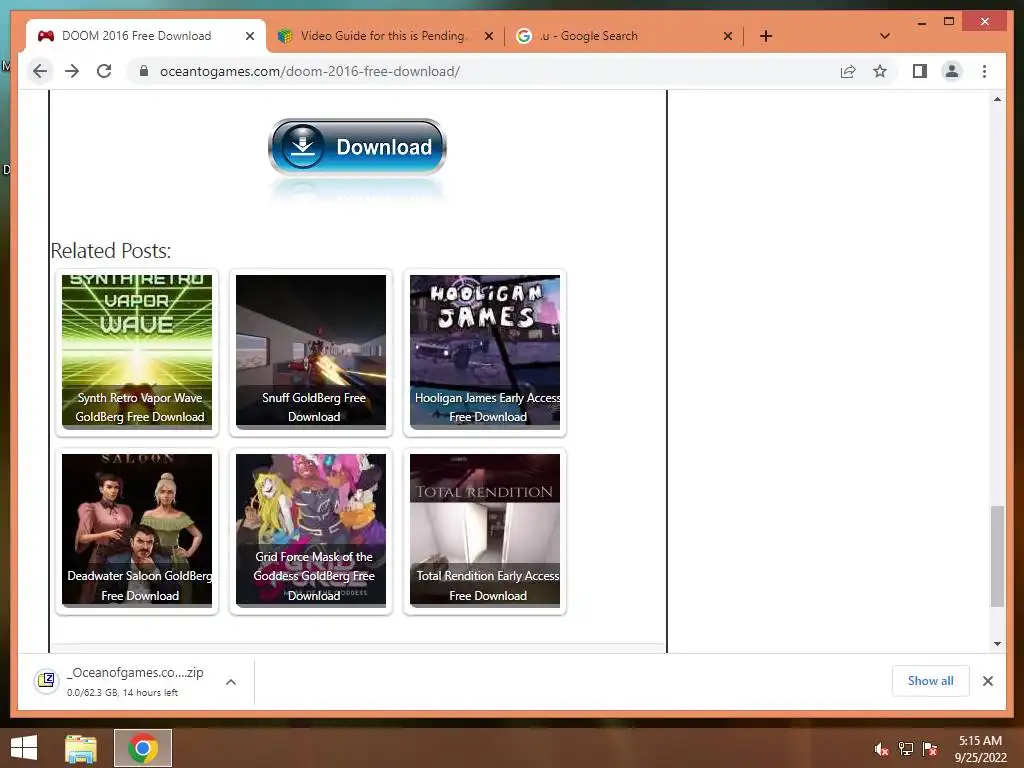Open the Windows Start menu
This screenshot has width=1024, height=768.
(24, 748)
